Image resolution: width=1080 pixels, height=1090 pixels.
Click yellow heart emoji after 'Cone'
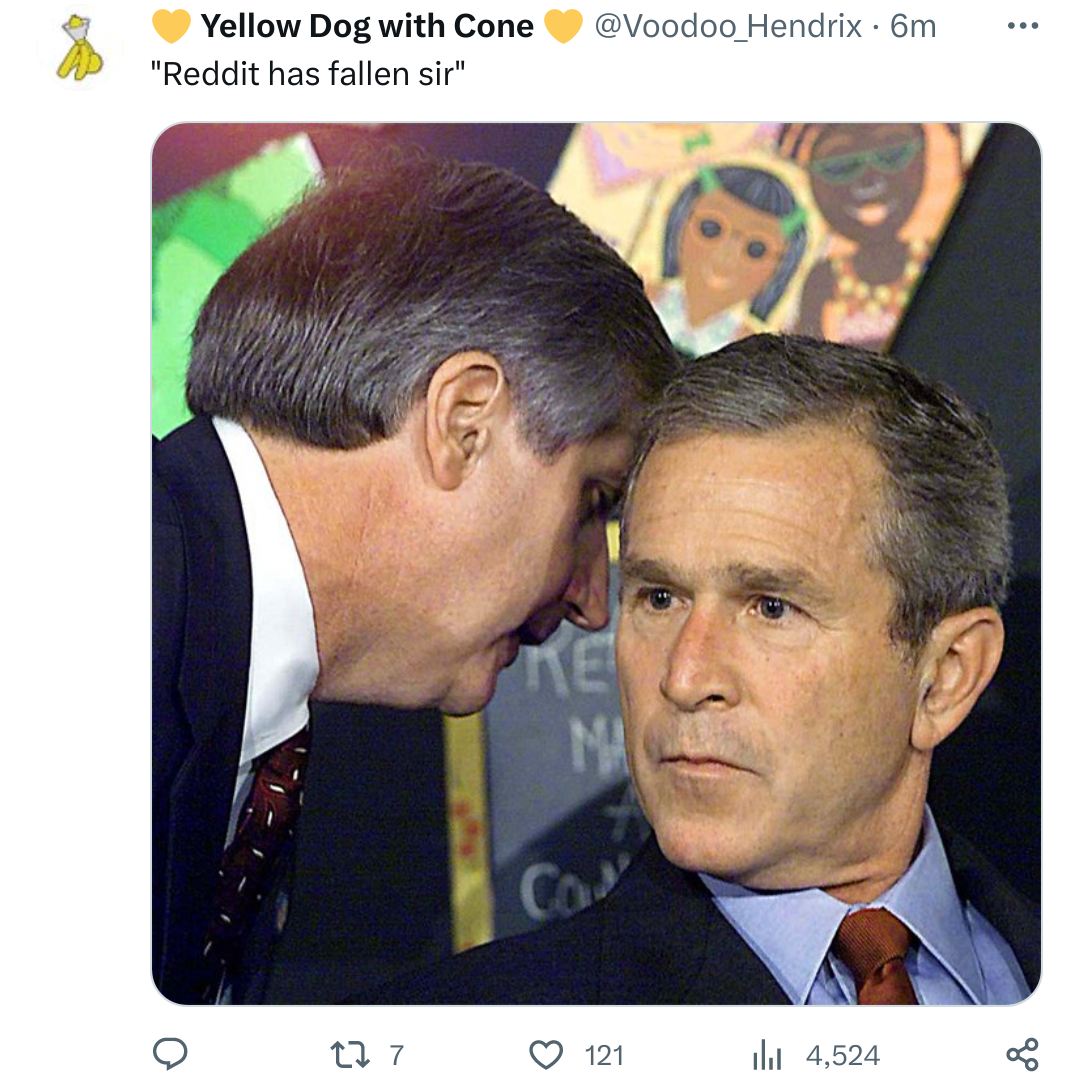pyautogui.click(x=564, y=27)
